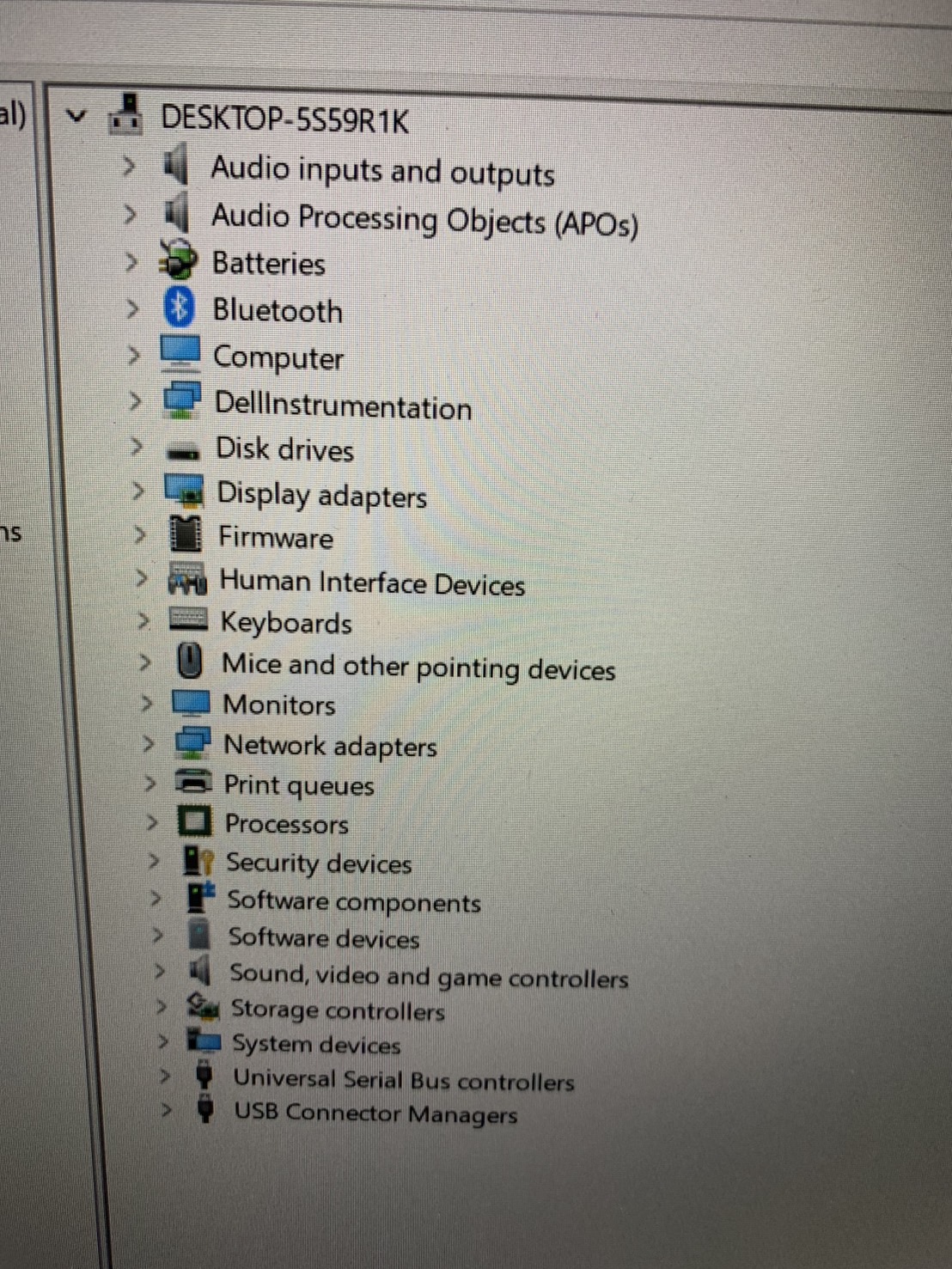The width and height of the screenshot is (952, 1269).
Task: Click the Sound, video and game controllers icon
Action: click(200, 971)
